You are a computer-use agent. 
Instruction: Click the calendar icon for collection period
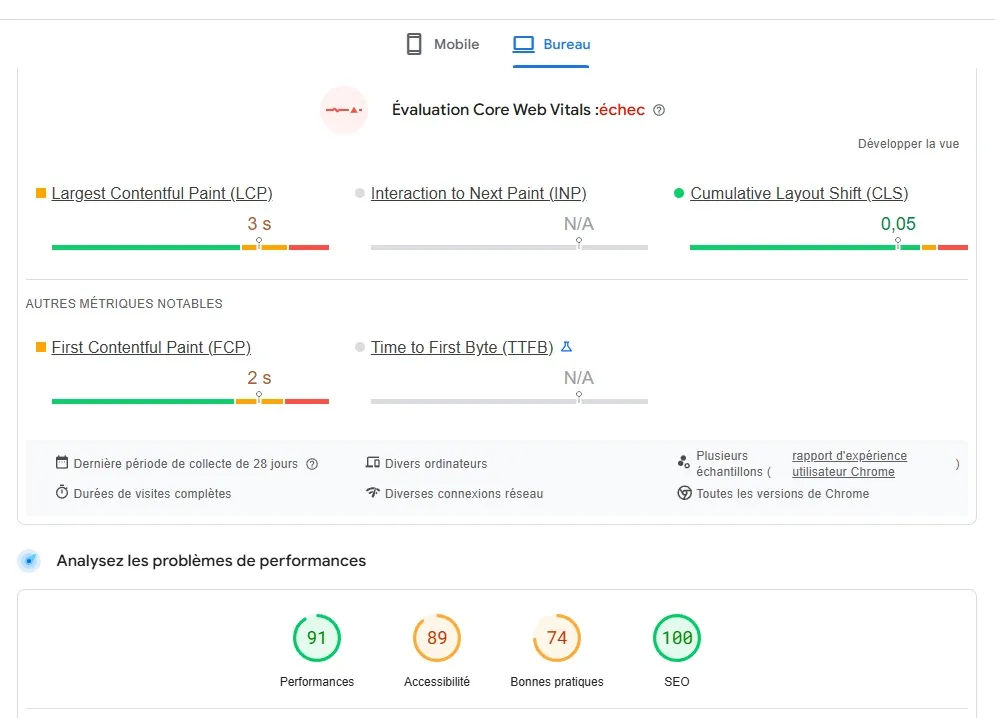[62, 463]
